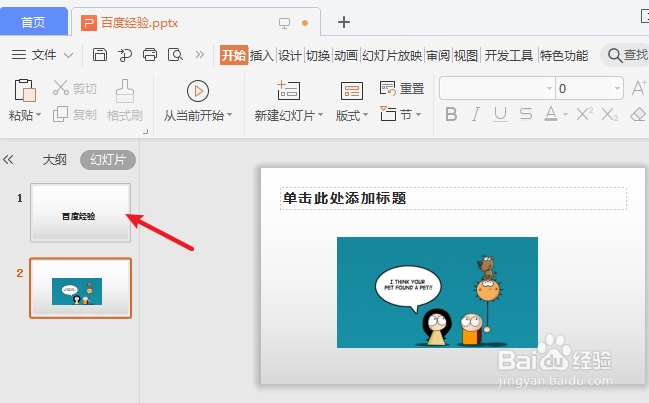Click the Cut (剪切) scissors button

[x=75, y=88]
